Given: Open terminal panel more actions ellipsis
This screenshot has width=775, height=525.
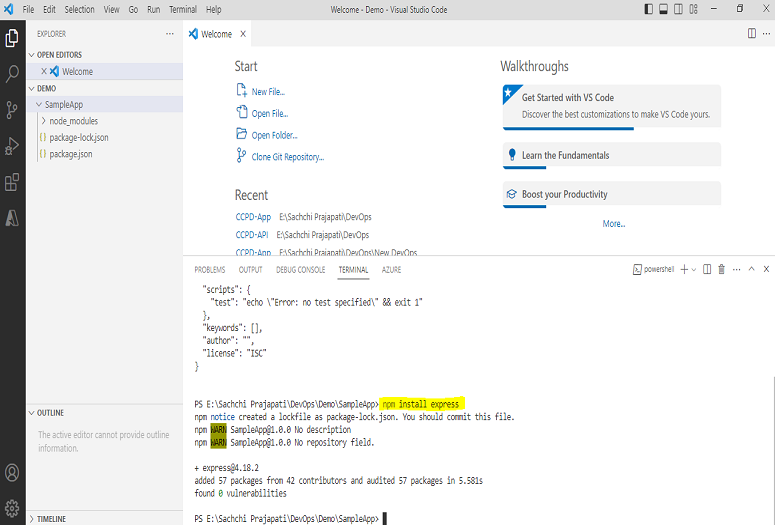Looking at the screenshot, I should click(737, 269).
